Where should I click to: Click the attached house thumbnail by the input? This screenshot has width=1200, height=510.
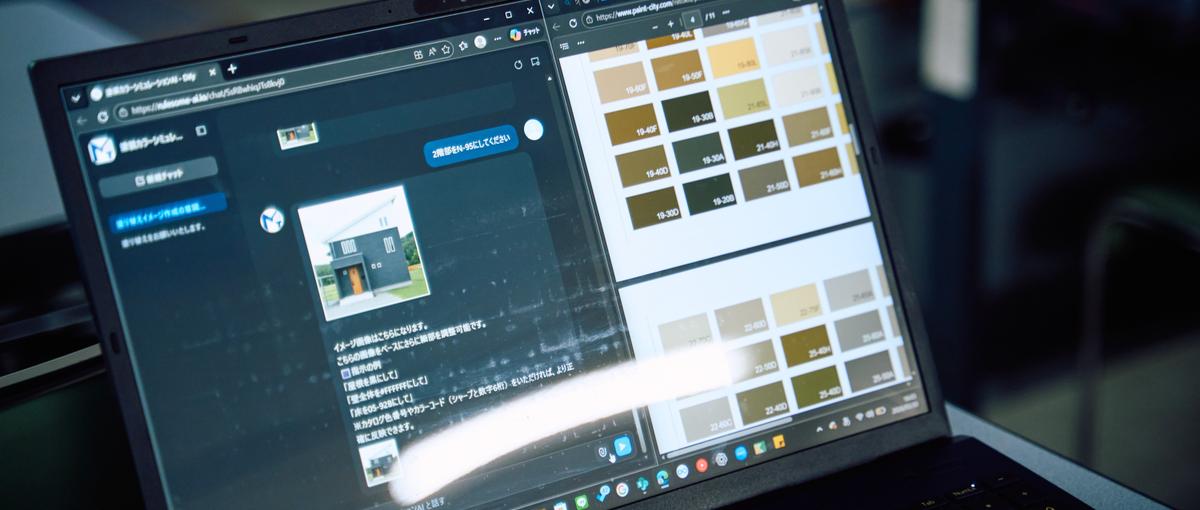coord(380,462)
